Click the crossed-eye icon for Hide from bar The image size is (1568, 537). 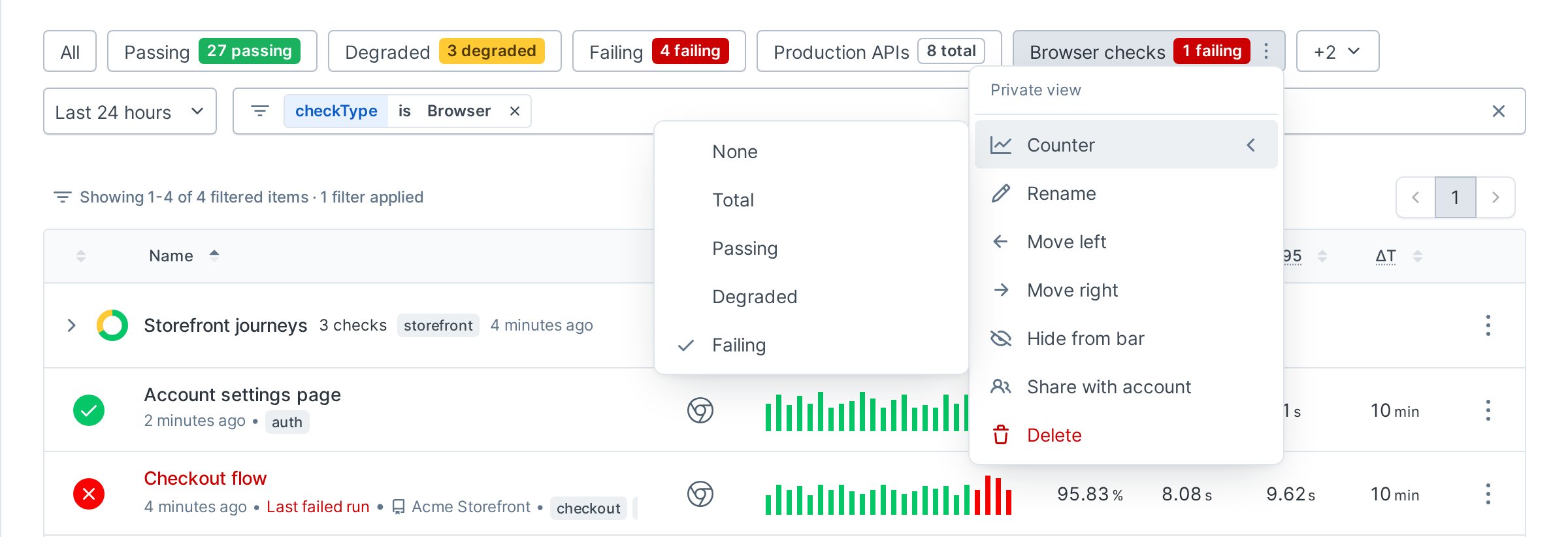(x=1000, y=338)
